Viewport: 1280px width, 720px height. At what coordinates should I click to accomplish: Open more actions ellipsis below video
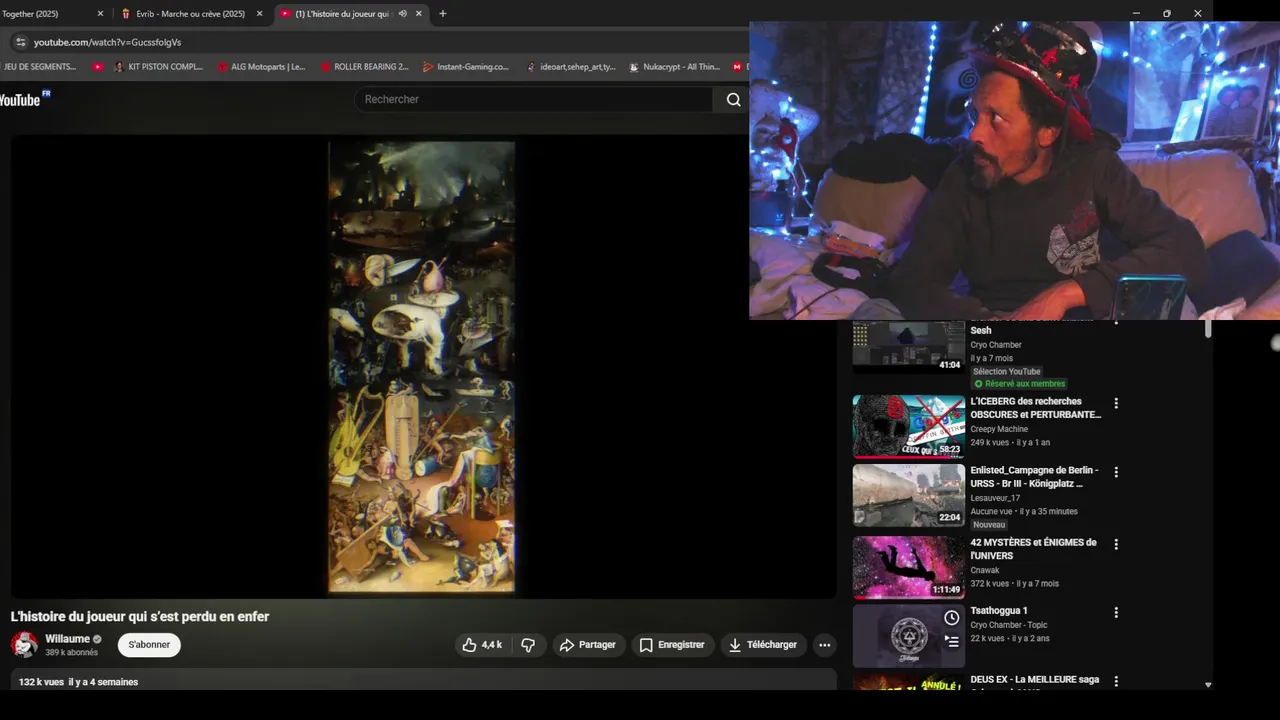(824, 645)
